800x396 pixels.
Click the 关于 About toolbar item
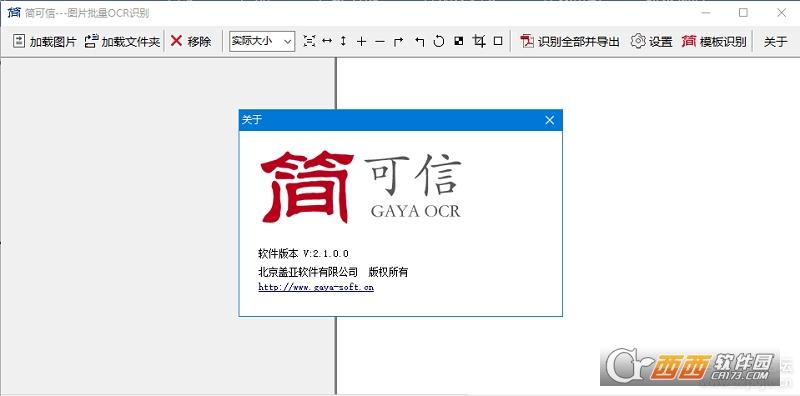click(776, 41)
